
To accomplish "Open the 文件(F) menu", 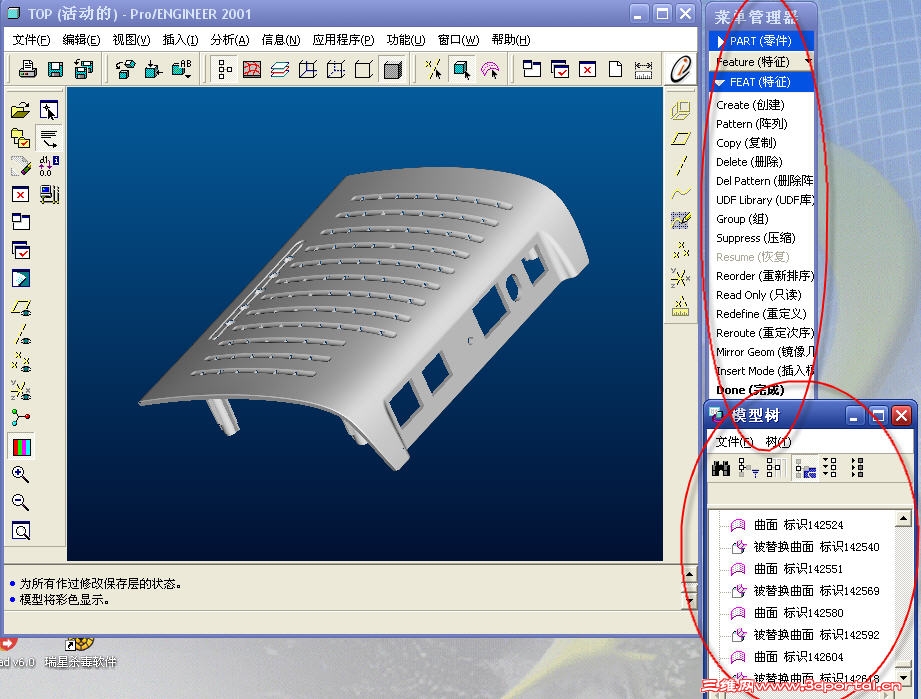I will tap(31, 40).
